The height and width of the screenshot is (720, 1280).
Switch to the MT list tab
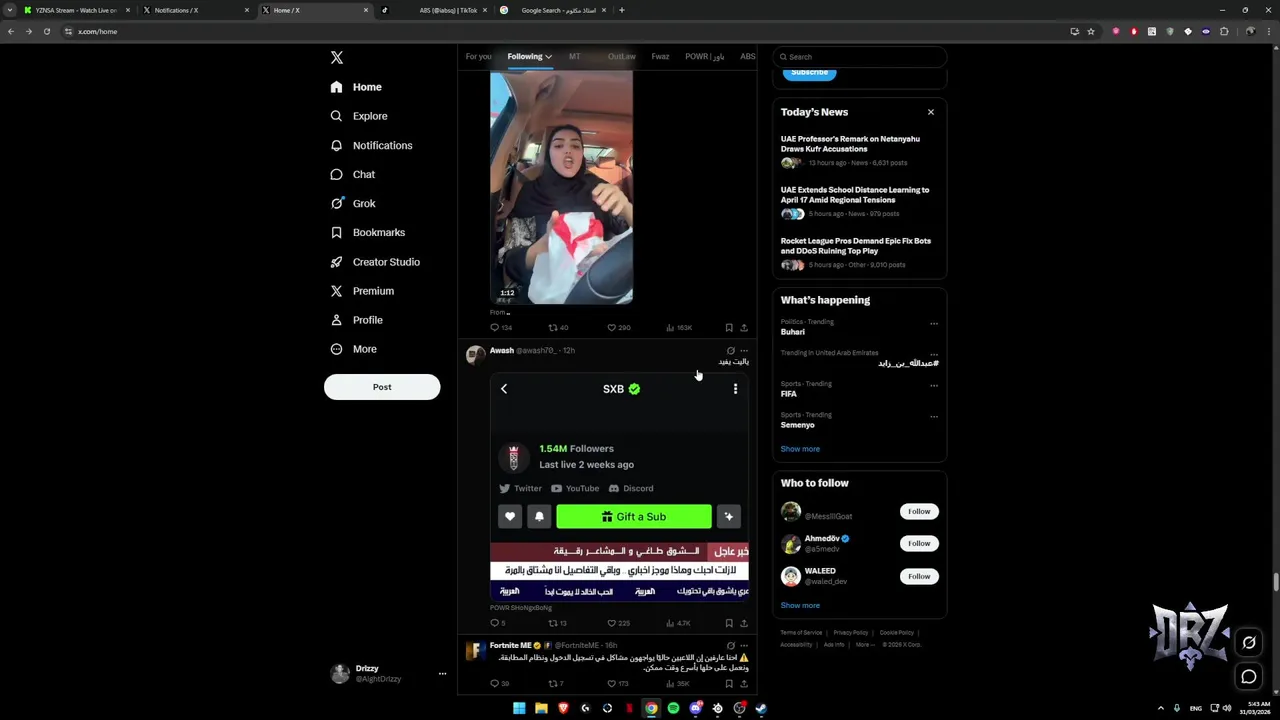pos(574,57)
